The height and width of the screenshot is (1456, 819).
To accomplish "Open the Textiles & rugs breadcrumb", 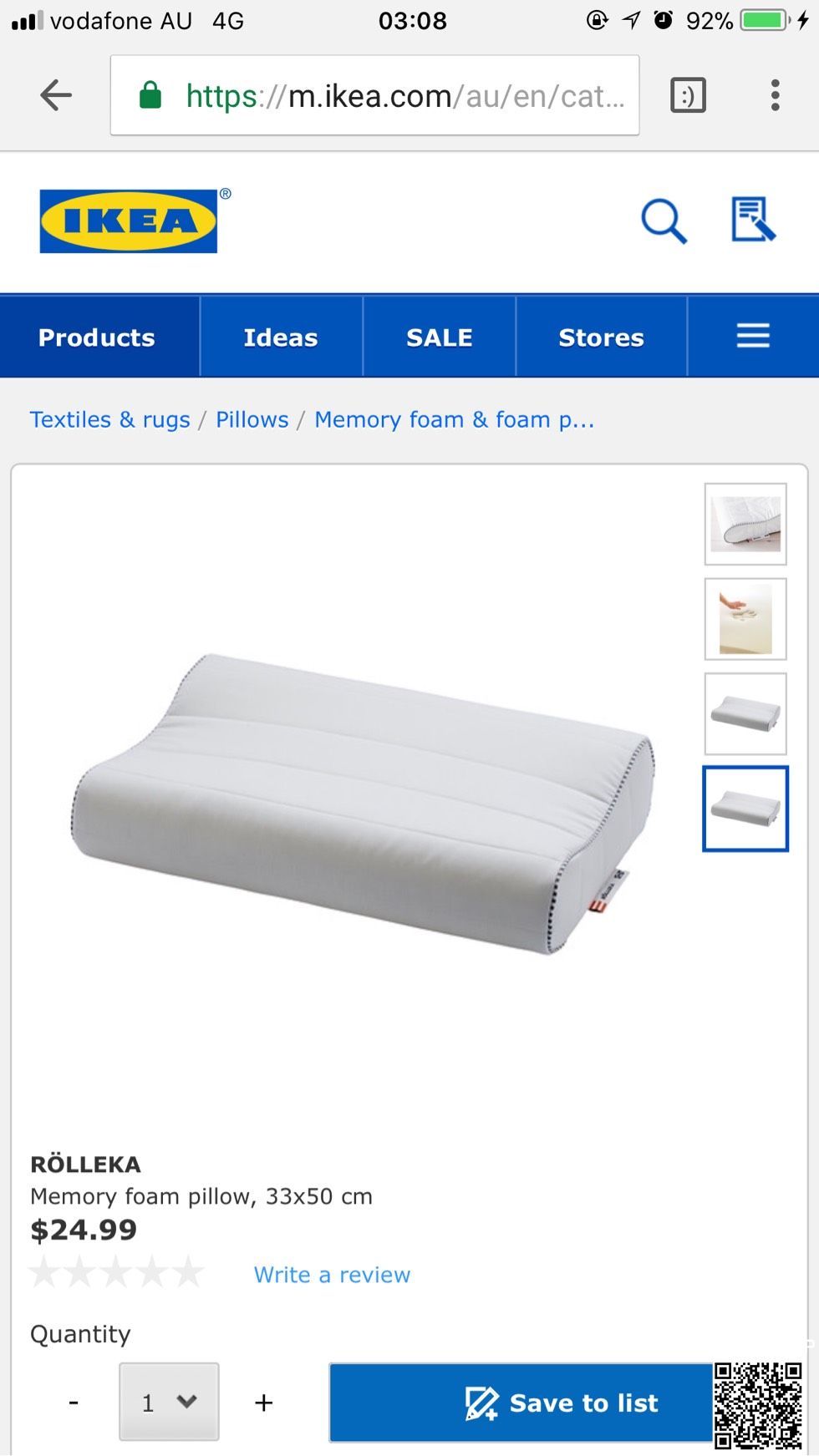I will (x=110, y=419).
